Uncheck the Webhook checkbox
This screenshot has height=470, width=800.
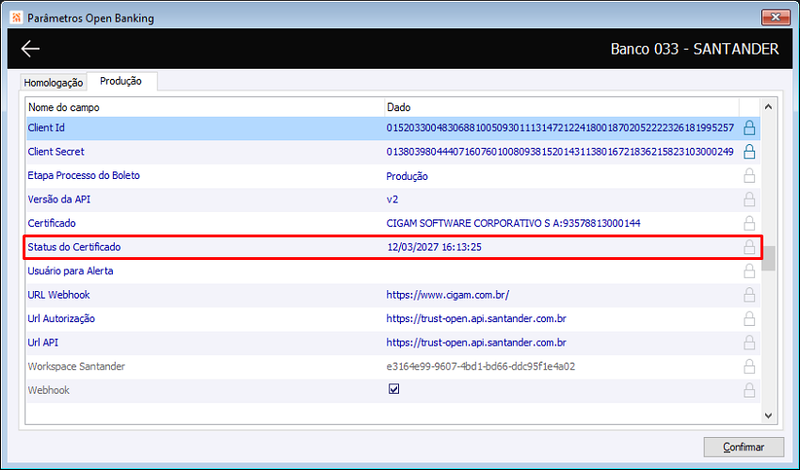(394, 389)
